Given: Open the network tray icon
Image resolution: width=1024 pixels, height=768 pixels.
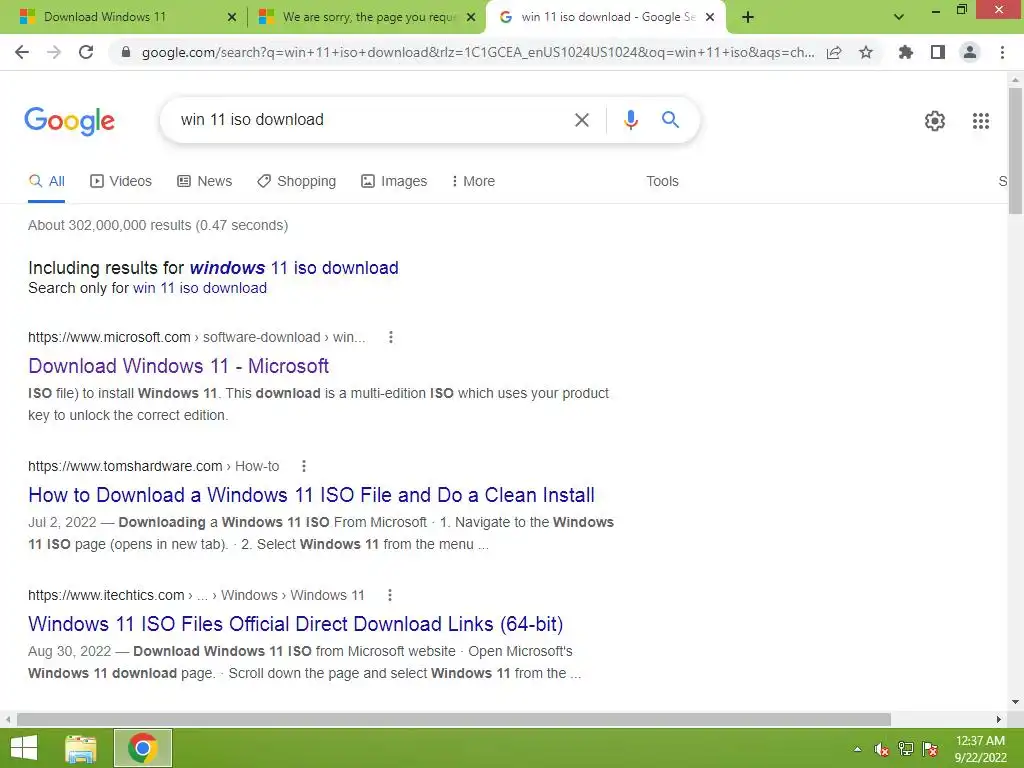Looking at the screenshot, I should click(906, 749).
